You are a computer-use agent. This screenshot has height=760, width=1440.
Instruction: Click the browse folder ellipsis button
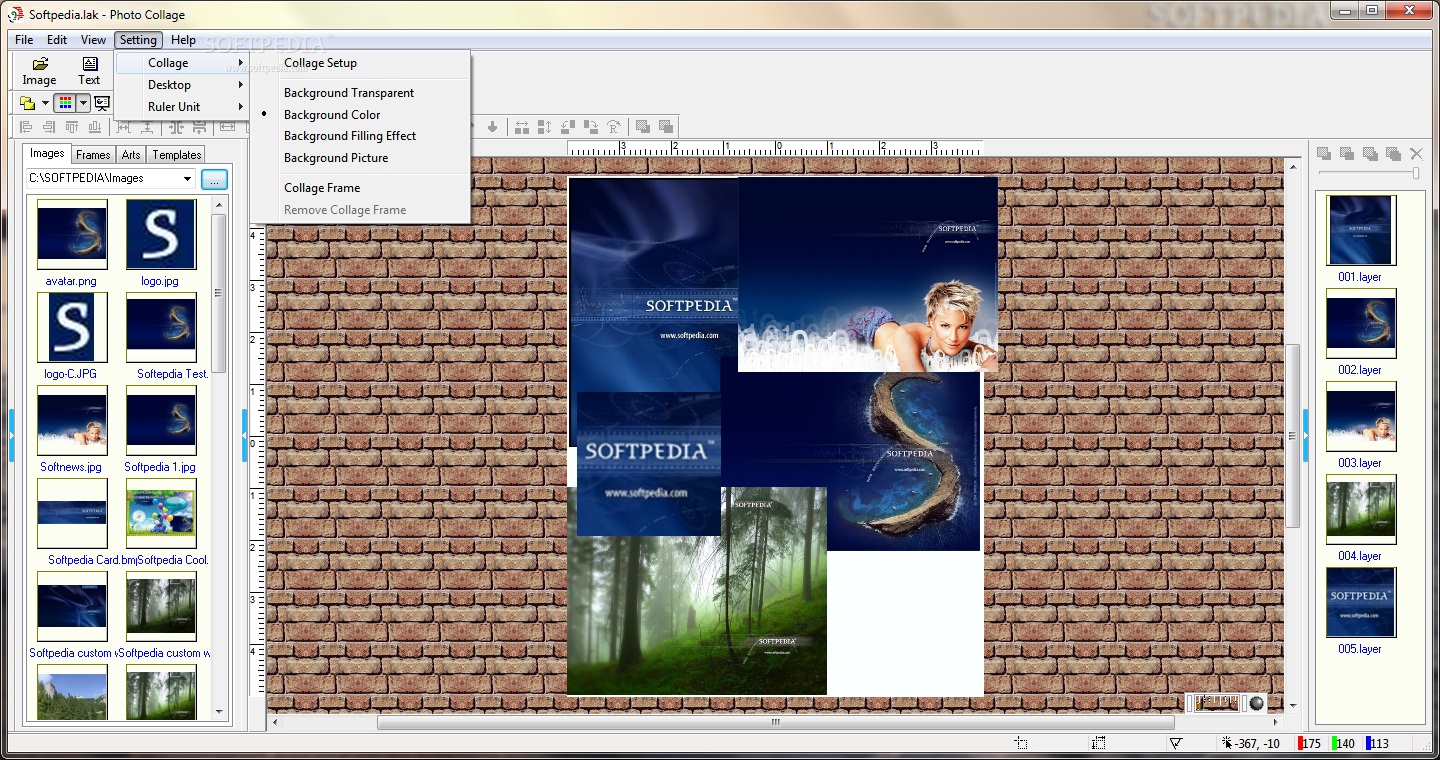214,179
